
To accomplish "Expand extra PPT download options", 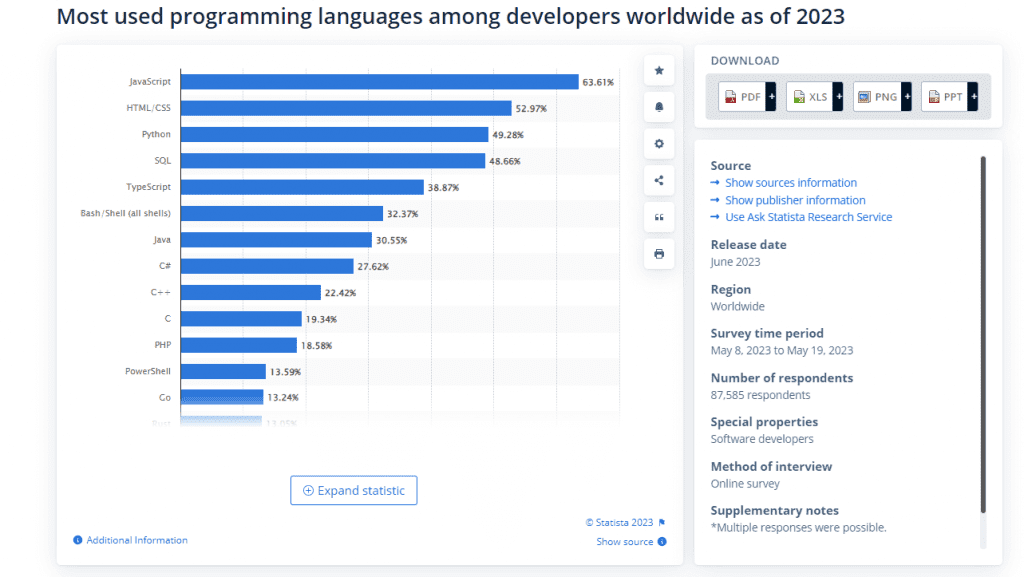I will [975, 96].
